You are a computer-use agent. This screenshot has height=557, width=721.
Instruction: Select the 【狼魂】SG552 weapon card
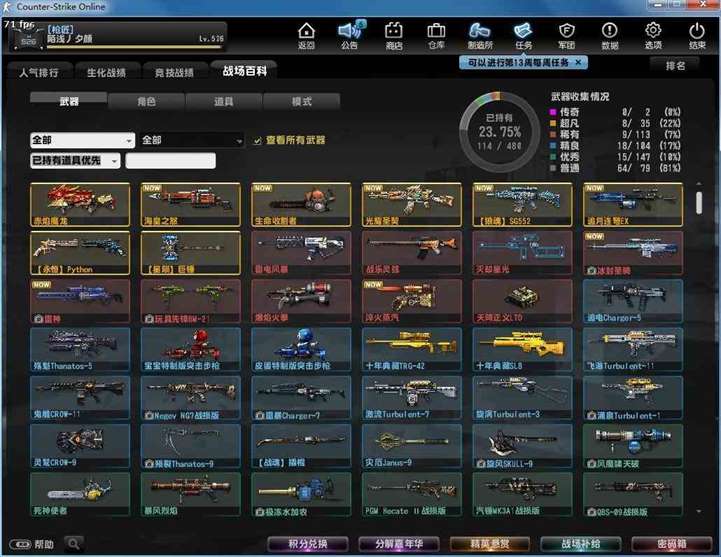click(522, 204)
